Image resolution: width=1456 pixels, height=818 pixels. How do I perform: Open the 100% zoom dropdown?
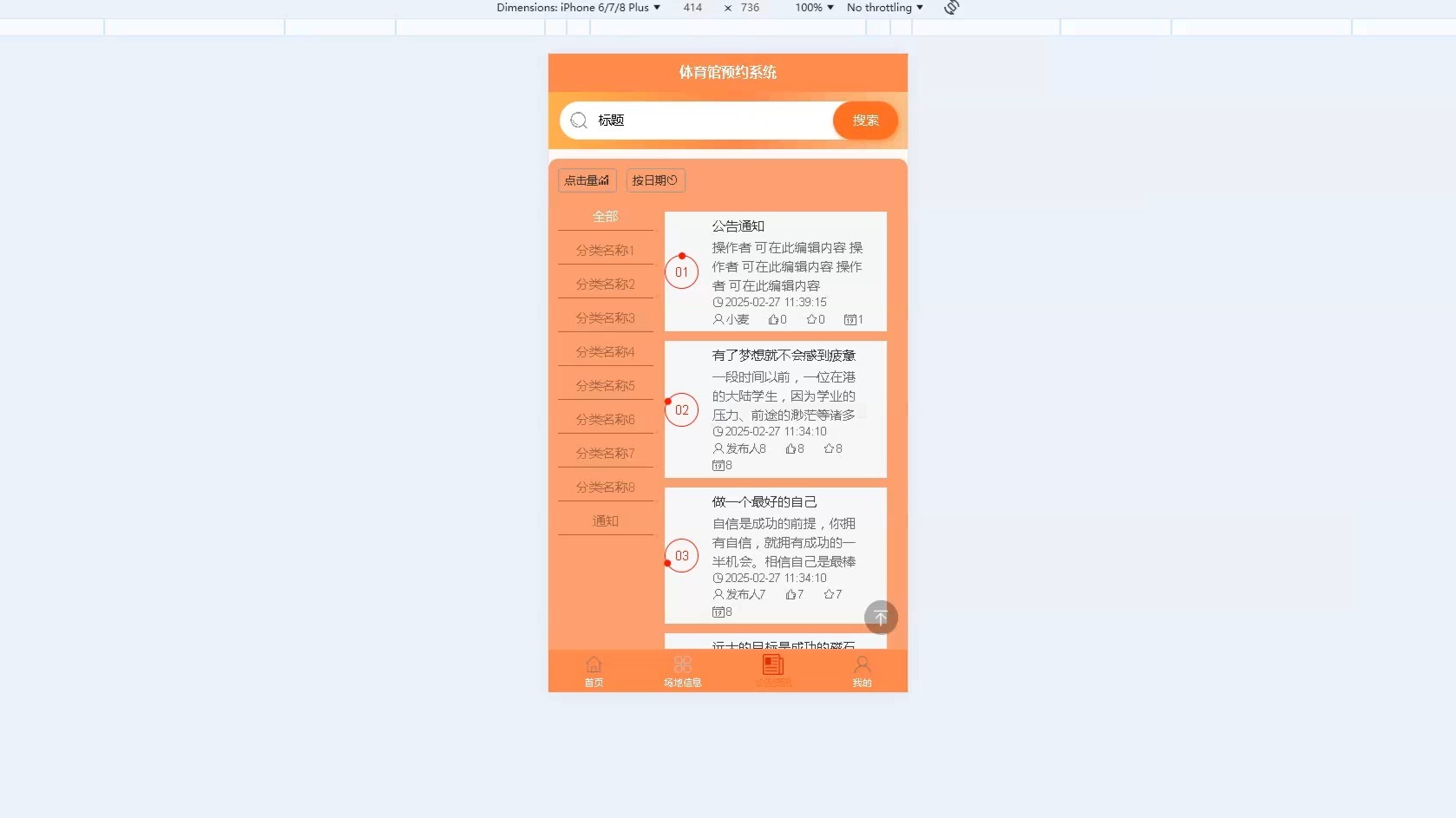pos(812,8)
